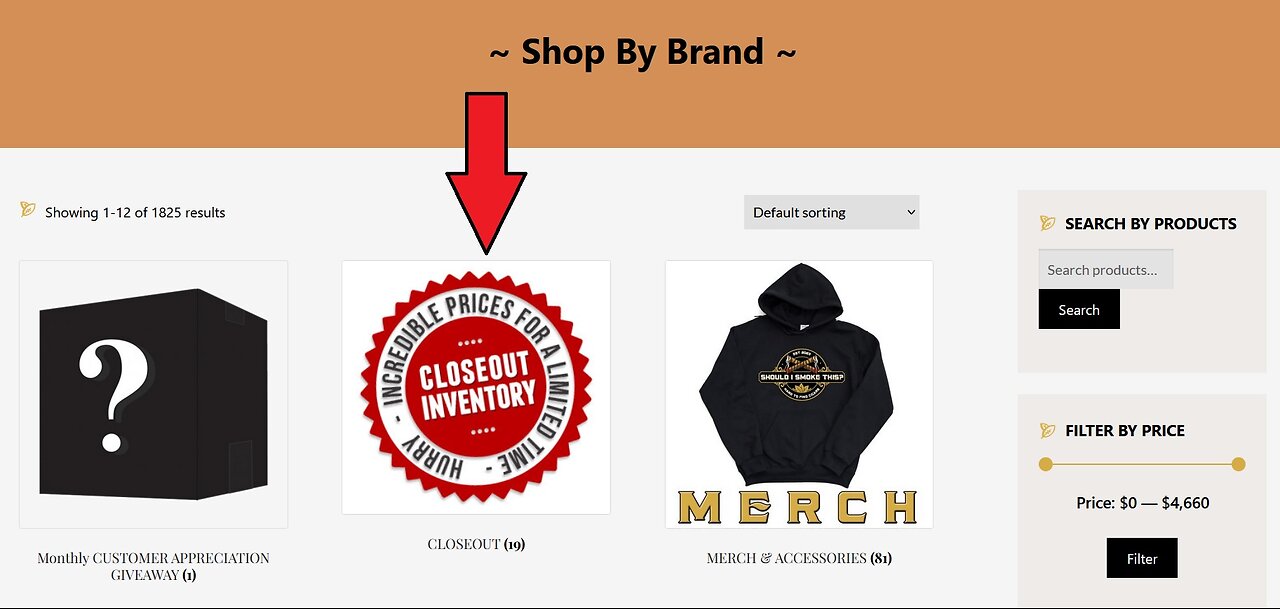Image resolution: width=1280 pixels, height=609 pixels.
Task: Click the leaf icon next to Search By Products
Action: point(1048,223)
